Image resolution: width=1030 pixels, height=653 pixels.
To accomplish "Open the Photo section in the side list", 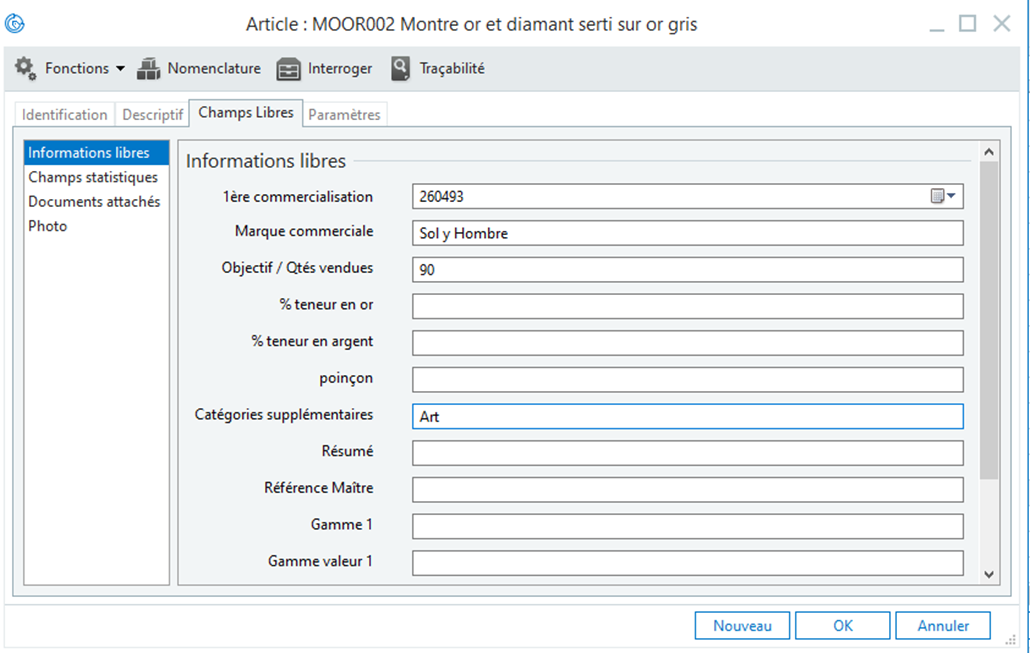I will coord(48,226).
